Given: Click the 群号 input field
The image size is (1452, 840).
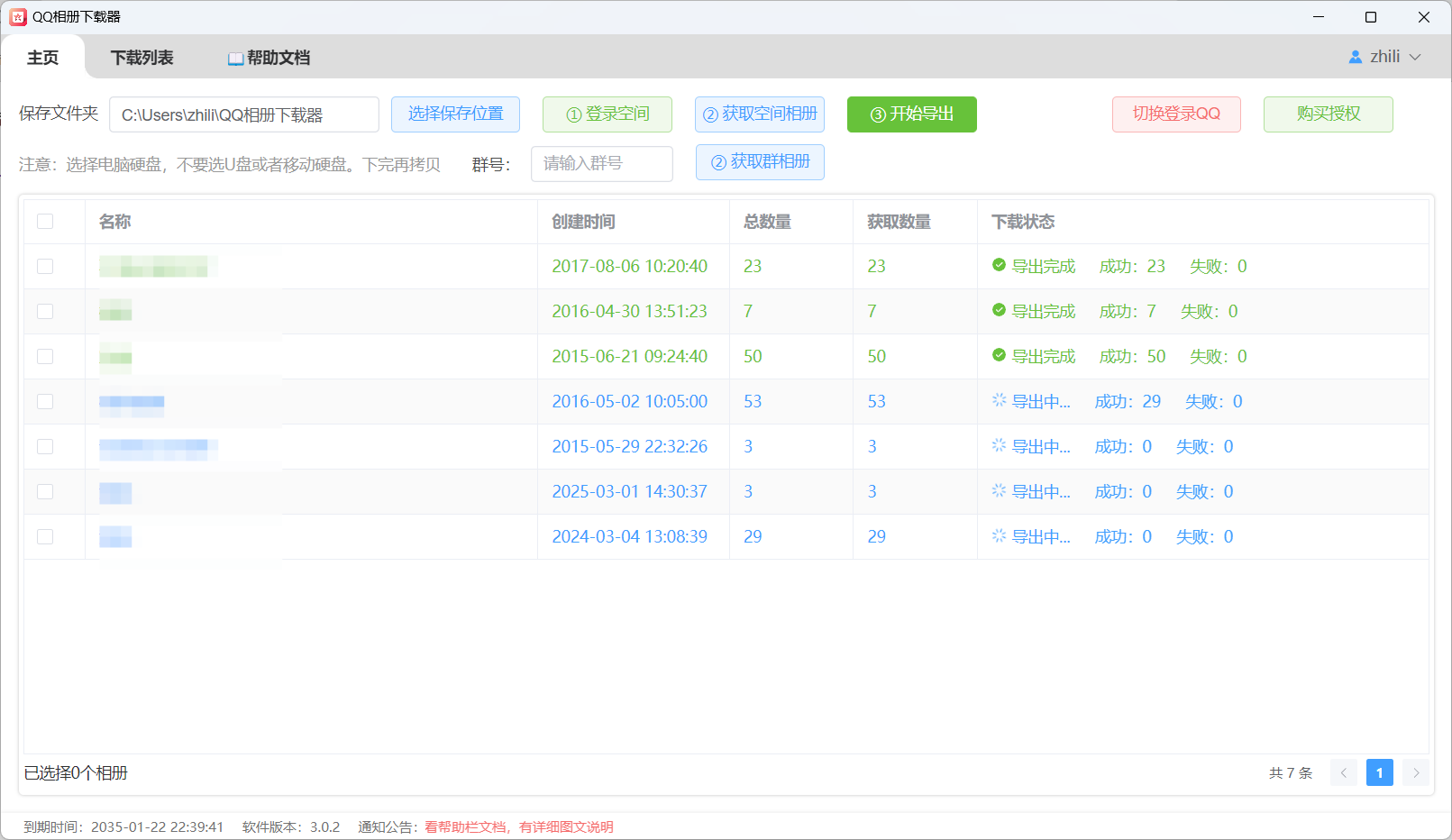Looking at the screenshot, I should coord(601,164).
